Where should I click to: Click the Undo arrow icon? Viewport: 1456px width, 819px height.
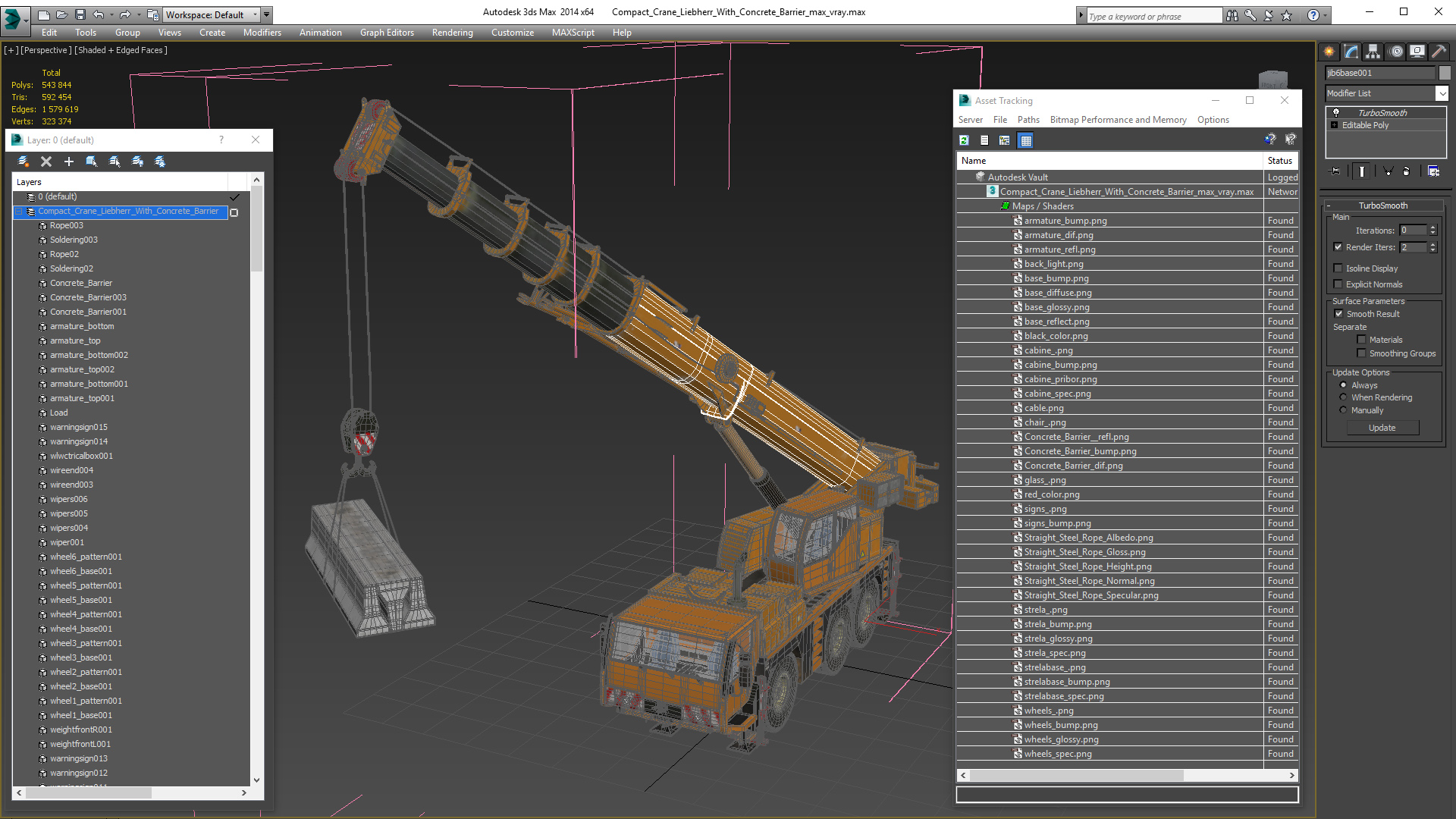pos(98,14)
